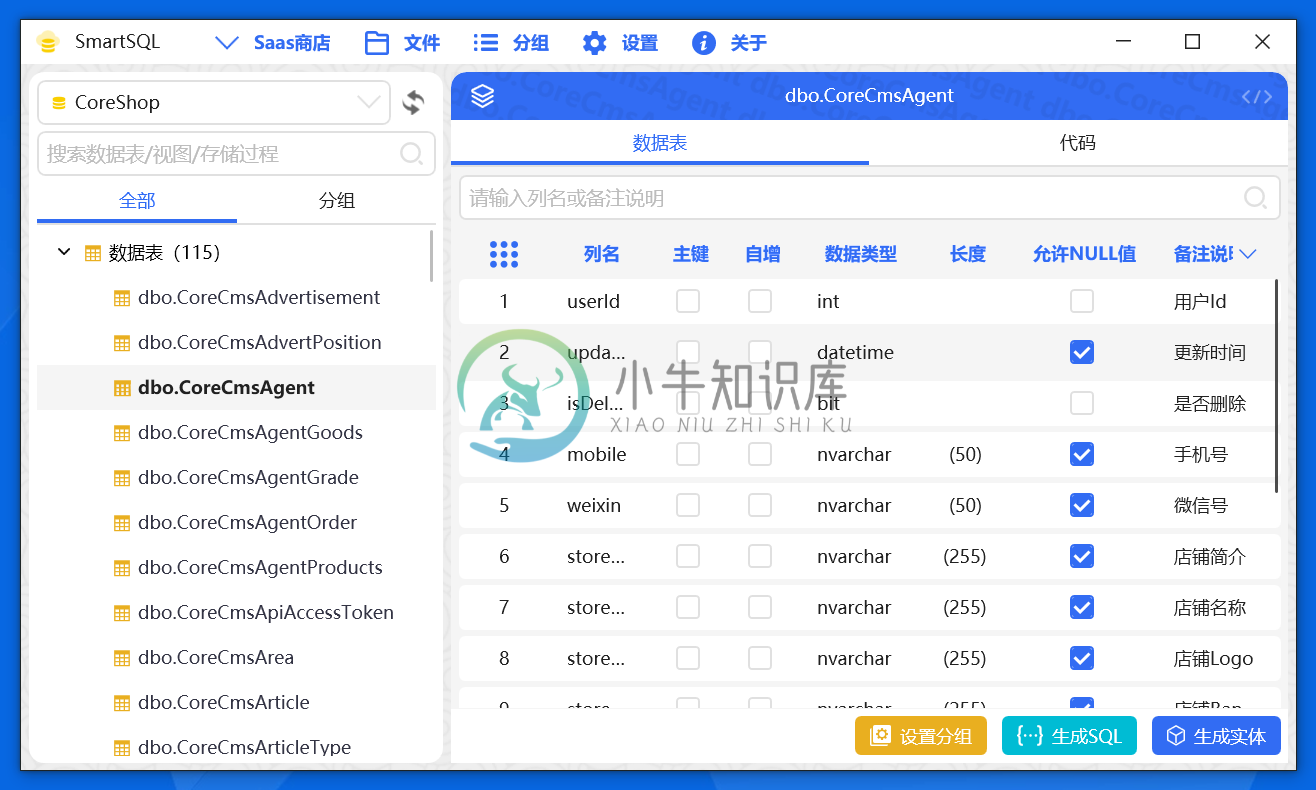This screenshot has width=1316, height=790.
Task: Open the 关于 menu
Action: point(729,43)
